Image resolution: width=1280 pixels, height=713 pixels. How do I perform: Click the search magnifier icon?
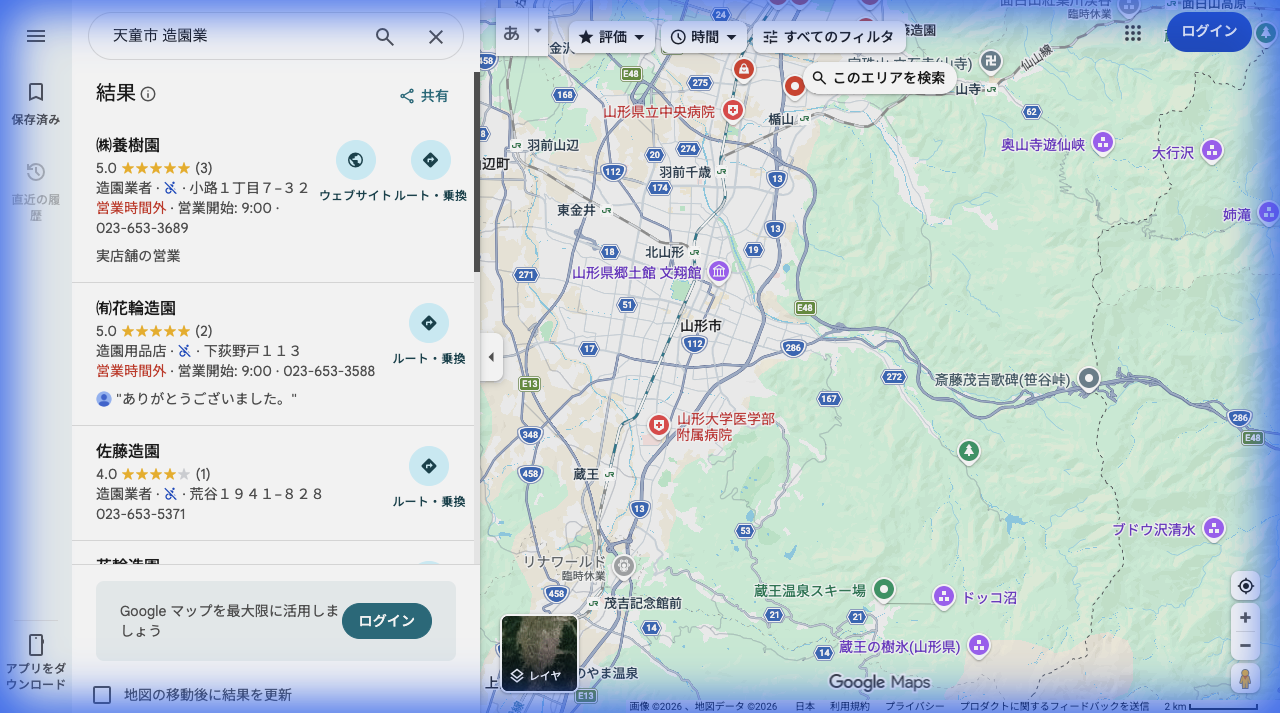385,37
